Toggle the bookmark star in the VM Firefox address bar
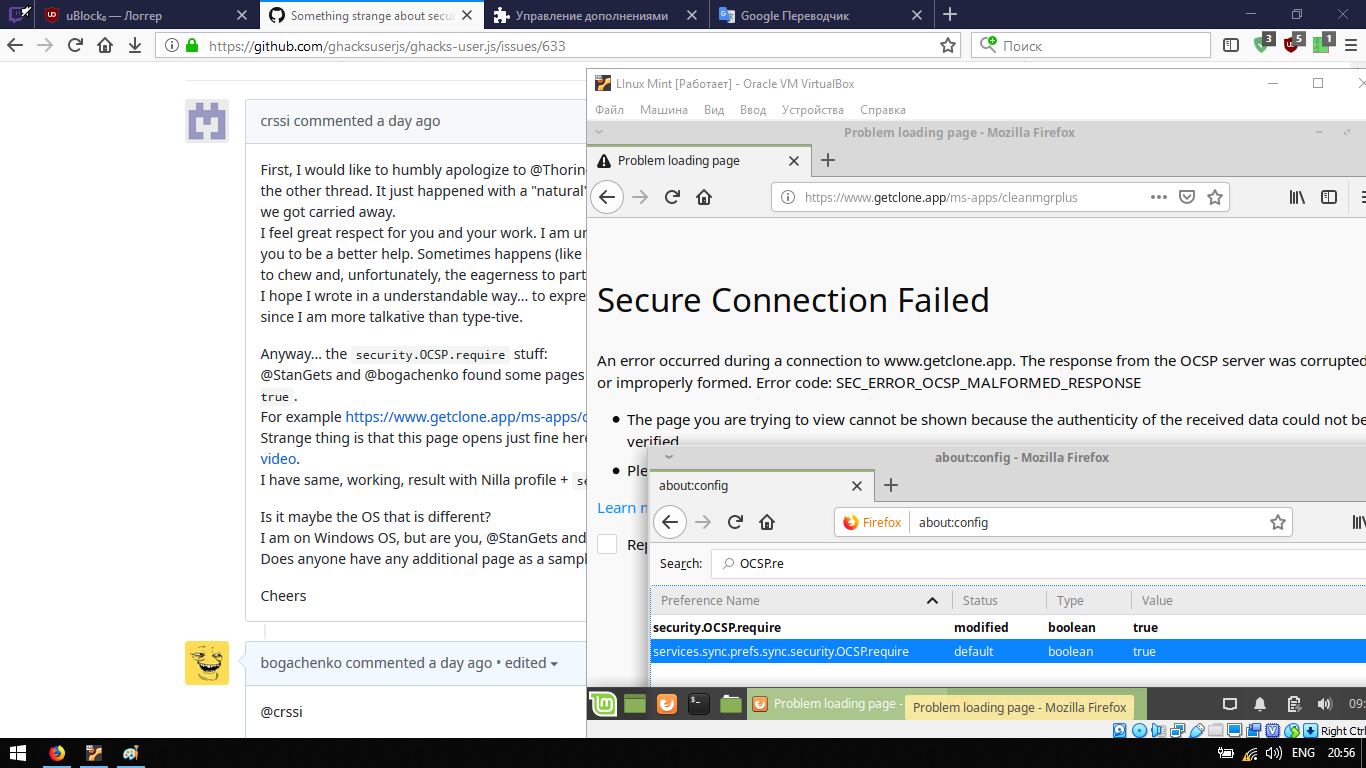The image size is (1366, 768). [1214, 197]
